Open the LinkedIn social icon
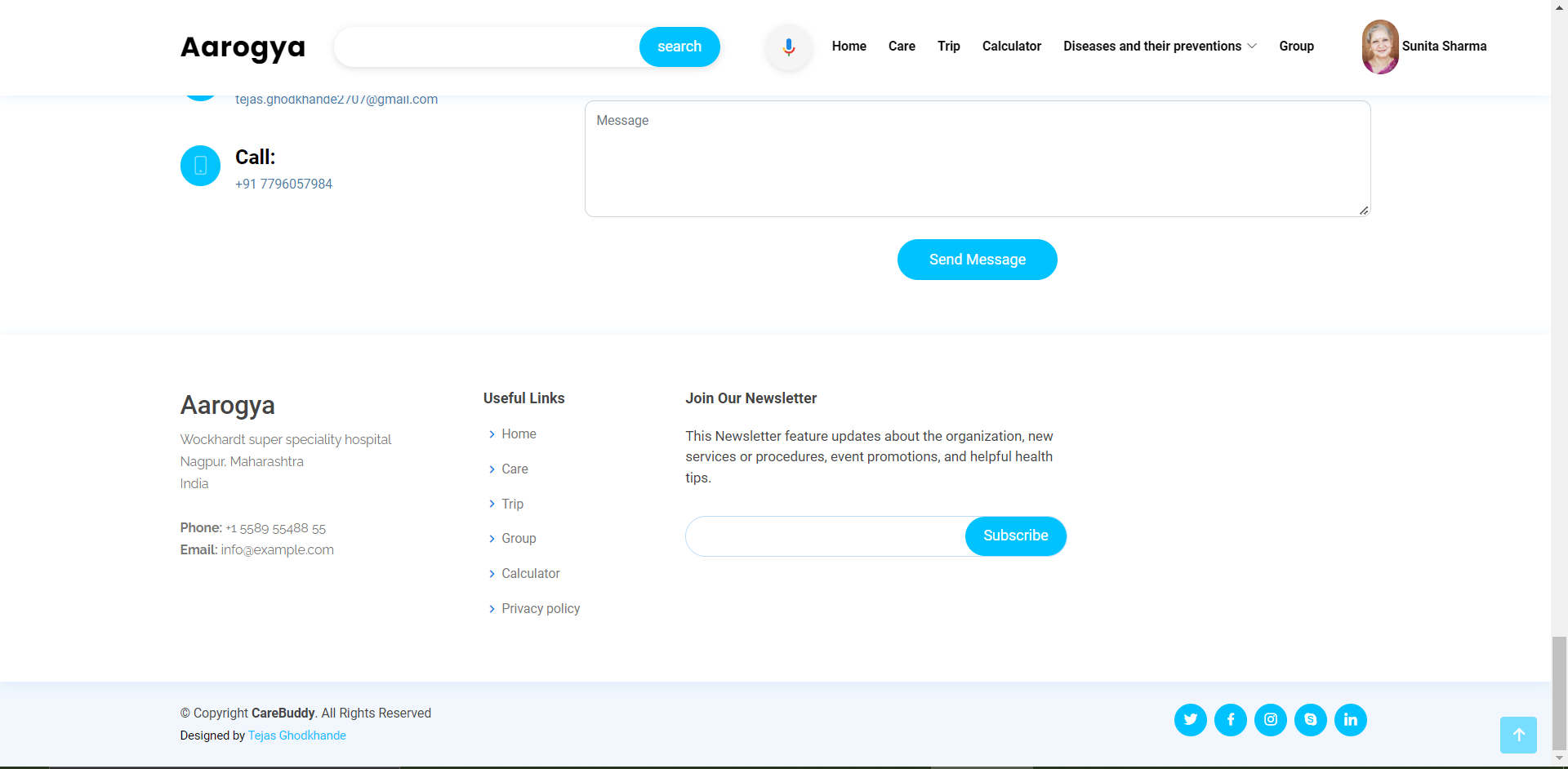The height and width of the screenshot is (769, 1568). pyautogui.click(x=1350, y=719)
